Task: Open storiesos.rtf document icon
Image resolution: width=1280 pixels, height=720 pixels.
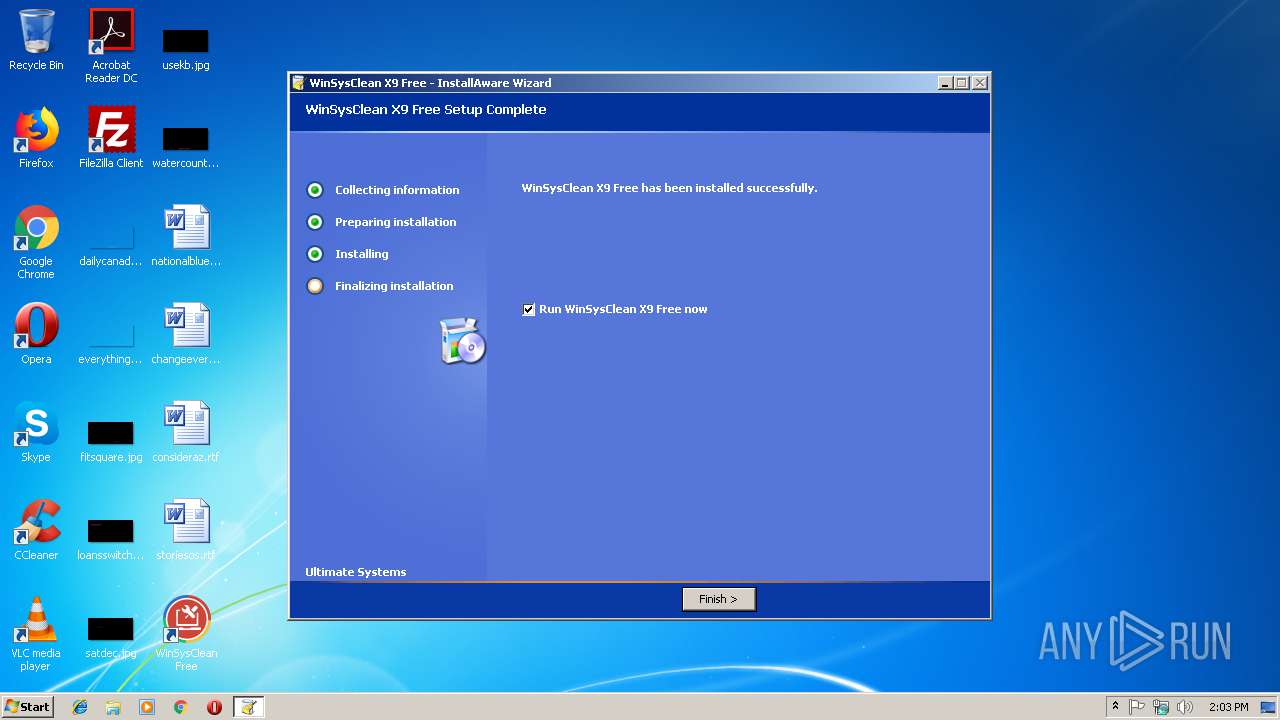Action: [186, 530]
